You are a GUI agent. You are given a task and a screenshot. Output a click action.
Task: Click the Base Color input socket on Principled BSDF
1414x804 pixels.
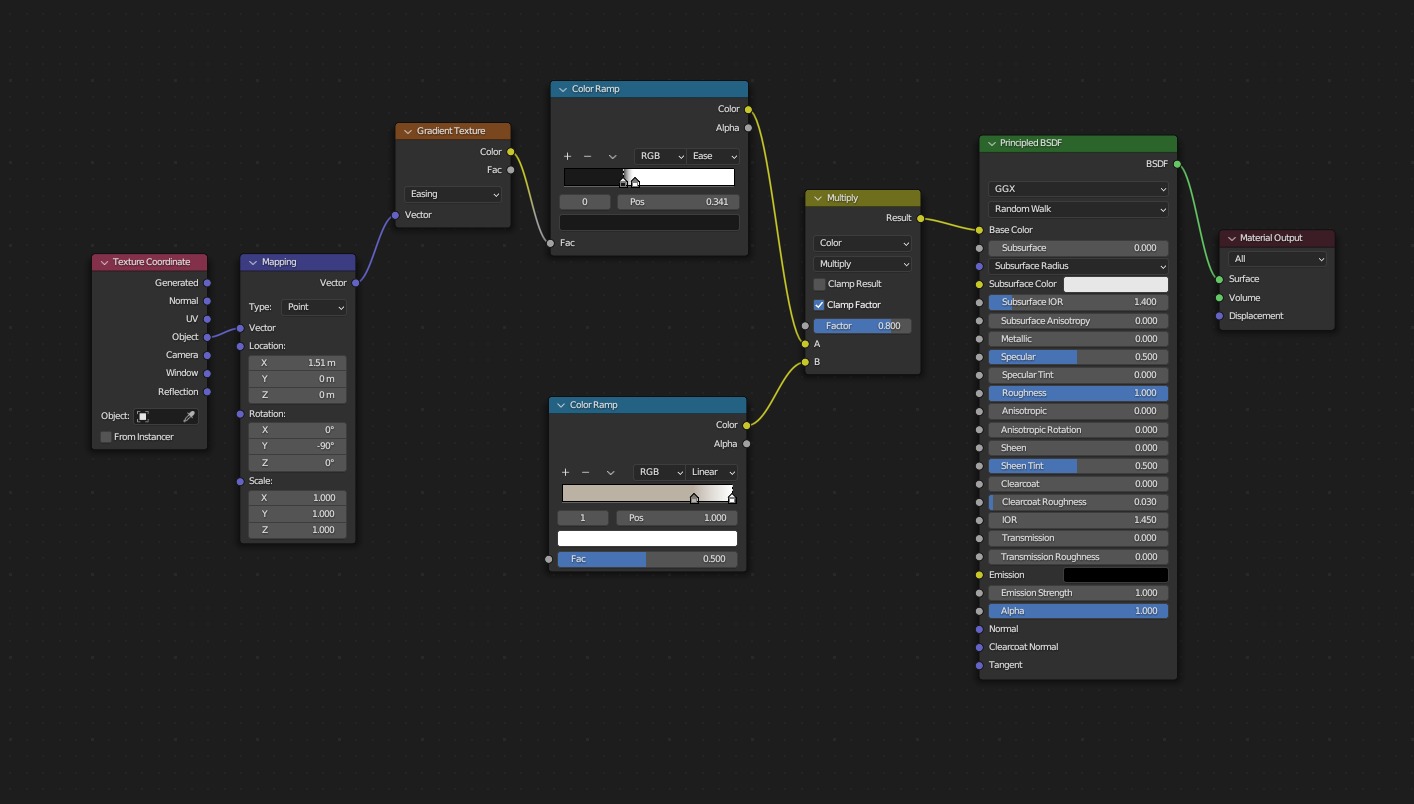979,230
